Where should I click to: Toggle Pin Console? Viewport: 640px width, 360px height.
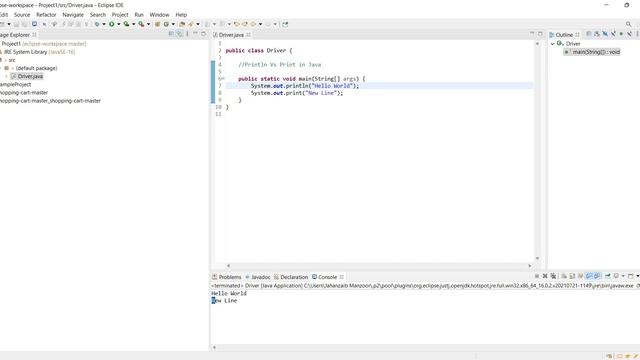point(607,276)
